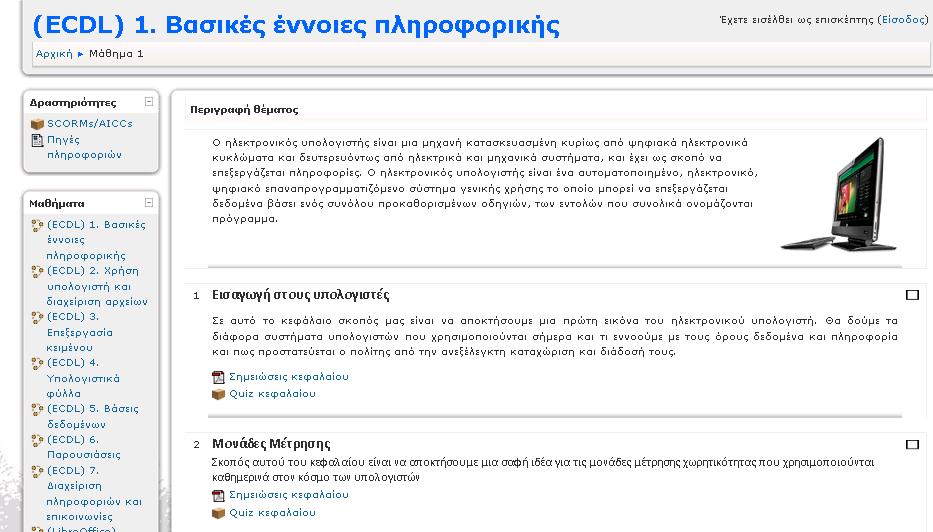Click the package icon for section 2 Quiz κεφαλαίου
The width and height of the screenshot is (933, 532).
coord(218,513)
